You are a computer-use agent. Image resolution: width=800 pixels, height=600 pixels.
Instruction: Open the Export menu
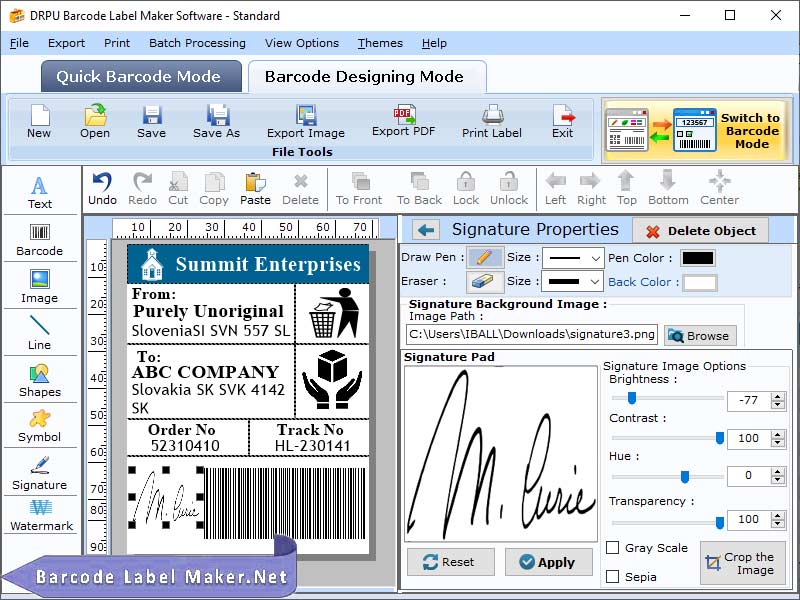[x=66, y=43]
